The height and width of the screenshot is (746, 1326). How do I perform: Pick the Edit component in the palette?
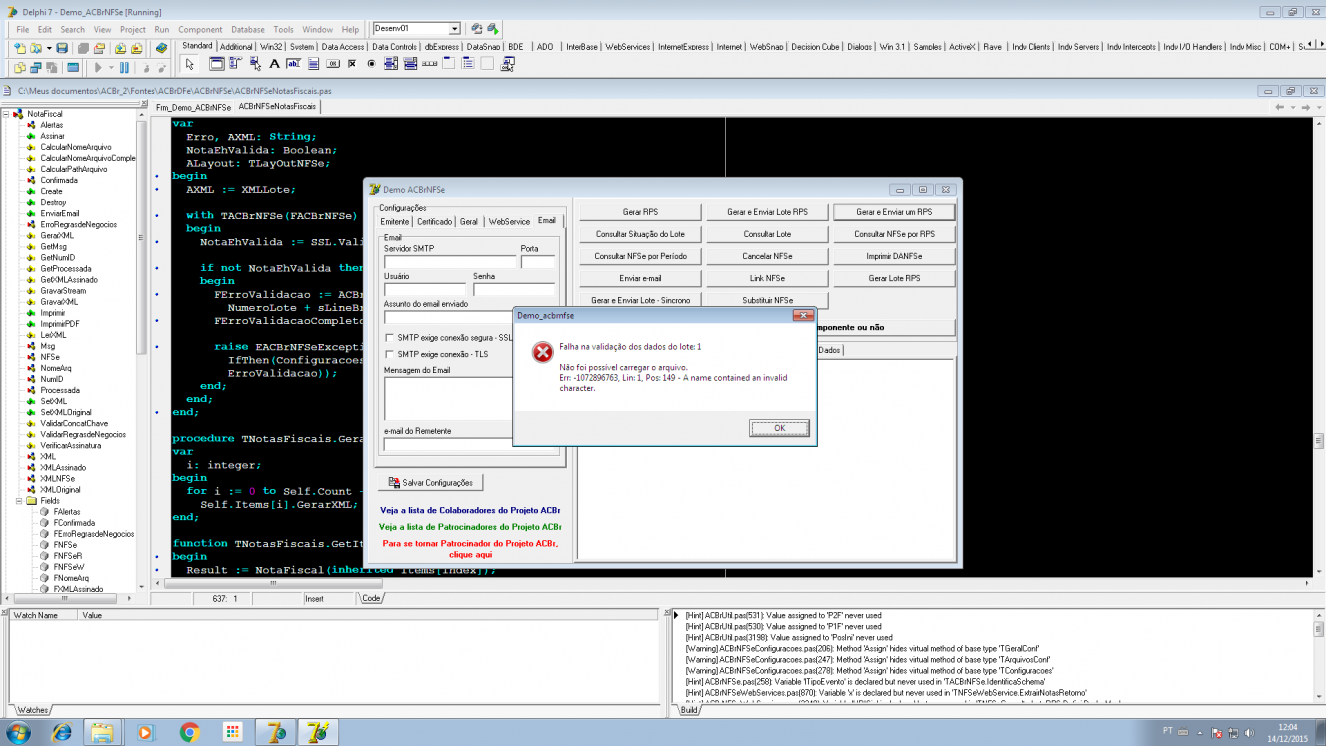pos(293,64)
